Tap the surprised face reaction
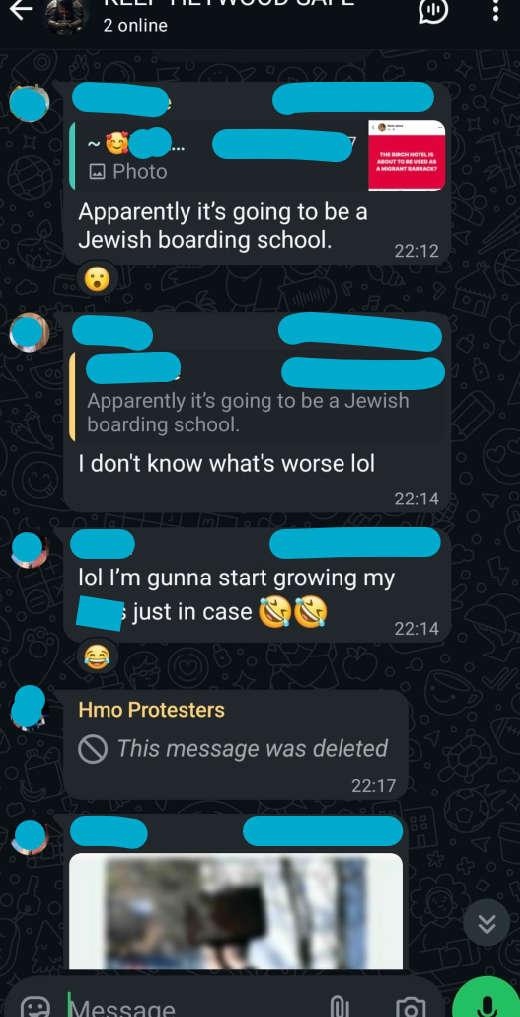520x1017 pixels. coord(97,279)
